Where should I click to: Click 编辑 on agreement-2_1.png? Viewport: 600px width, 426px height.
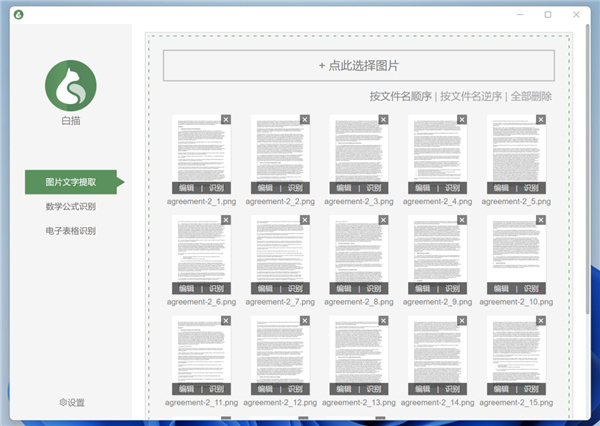tap(187, 188)
